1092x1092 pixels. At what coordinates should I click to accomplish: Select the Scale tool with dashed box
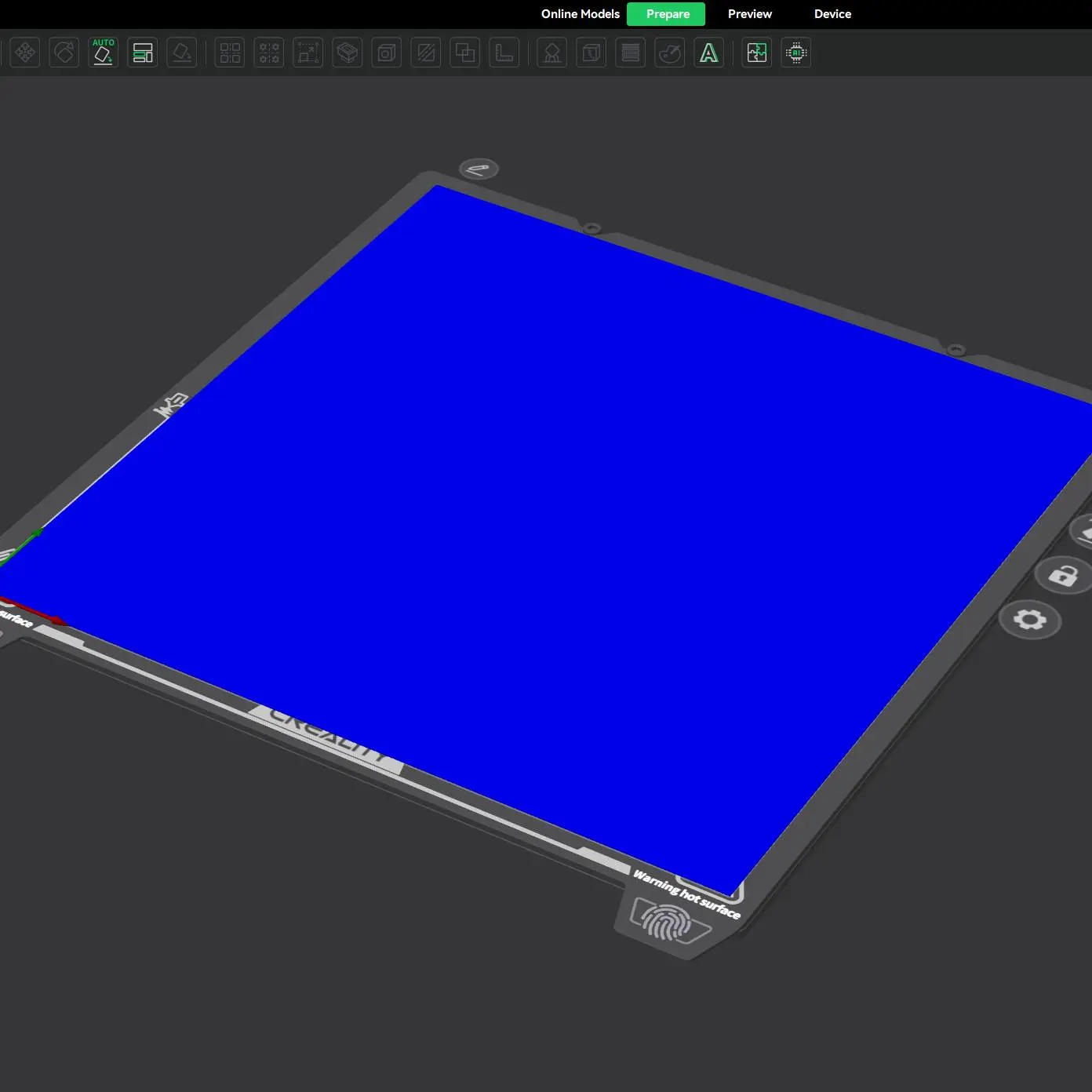coord(308,53)
